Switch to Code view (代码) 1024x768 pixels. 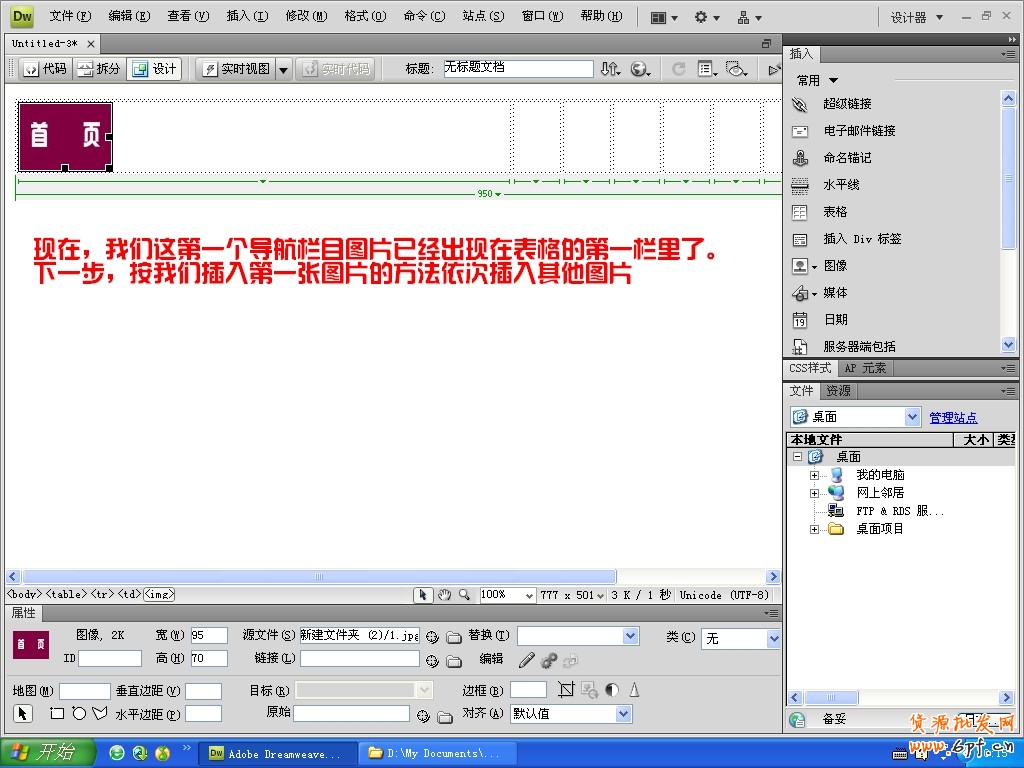pos(45,69)
